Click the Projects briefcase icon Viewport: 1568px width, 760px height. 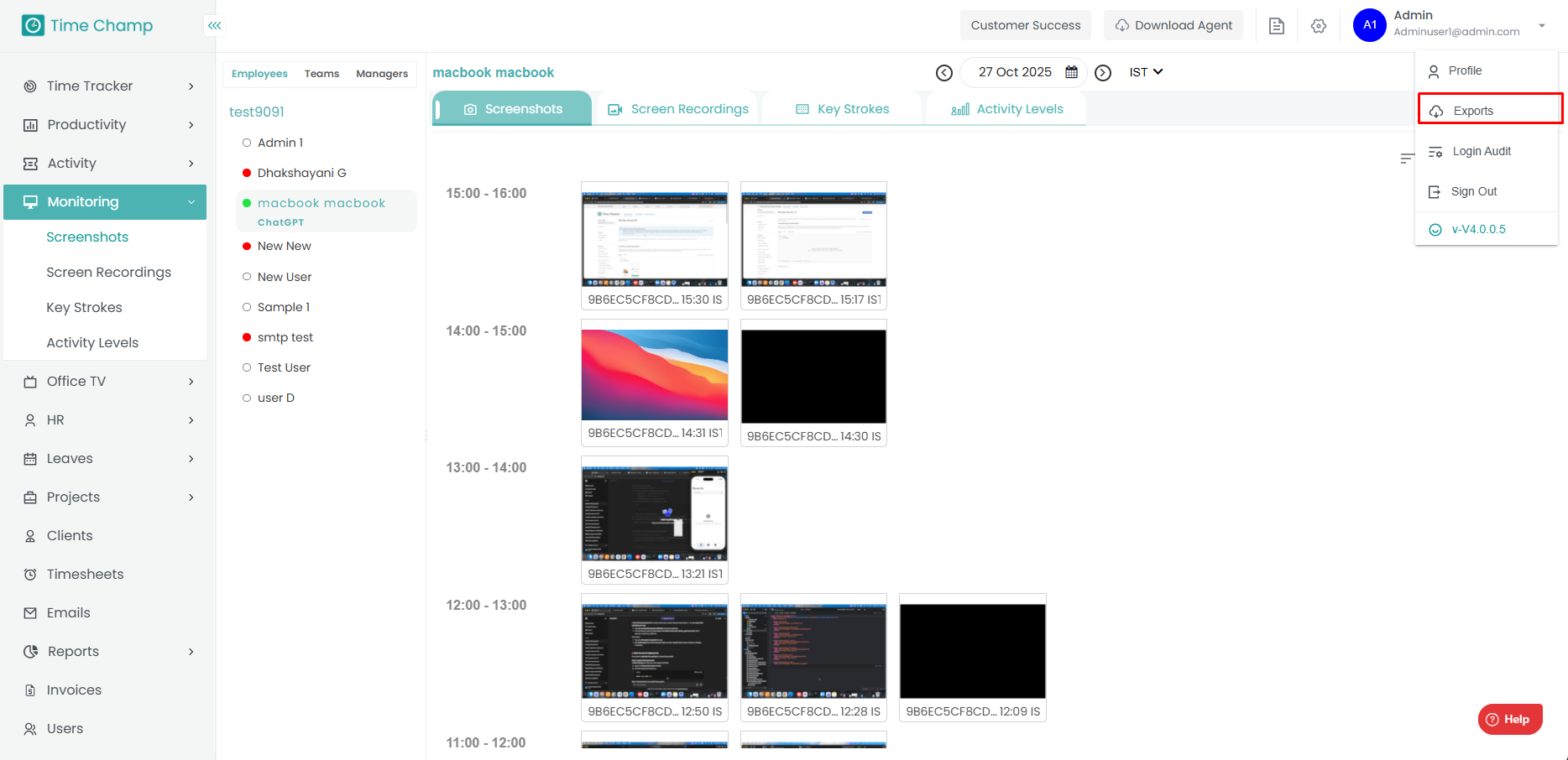point(30,497)
